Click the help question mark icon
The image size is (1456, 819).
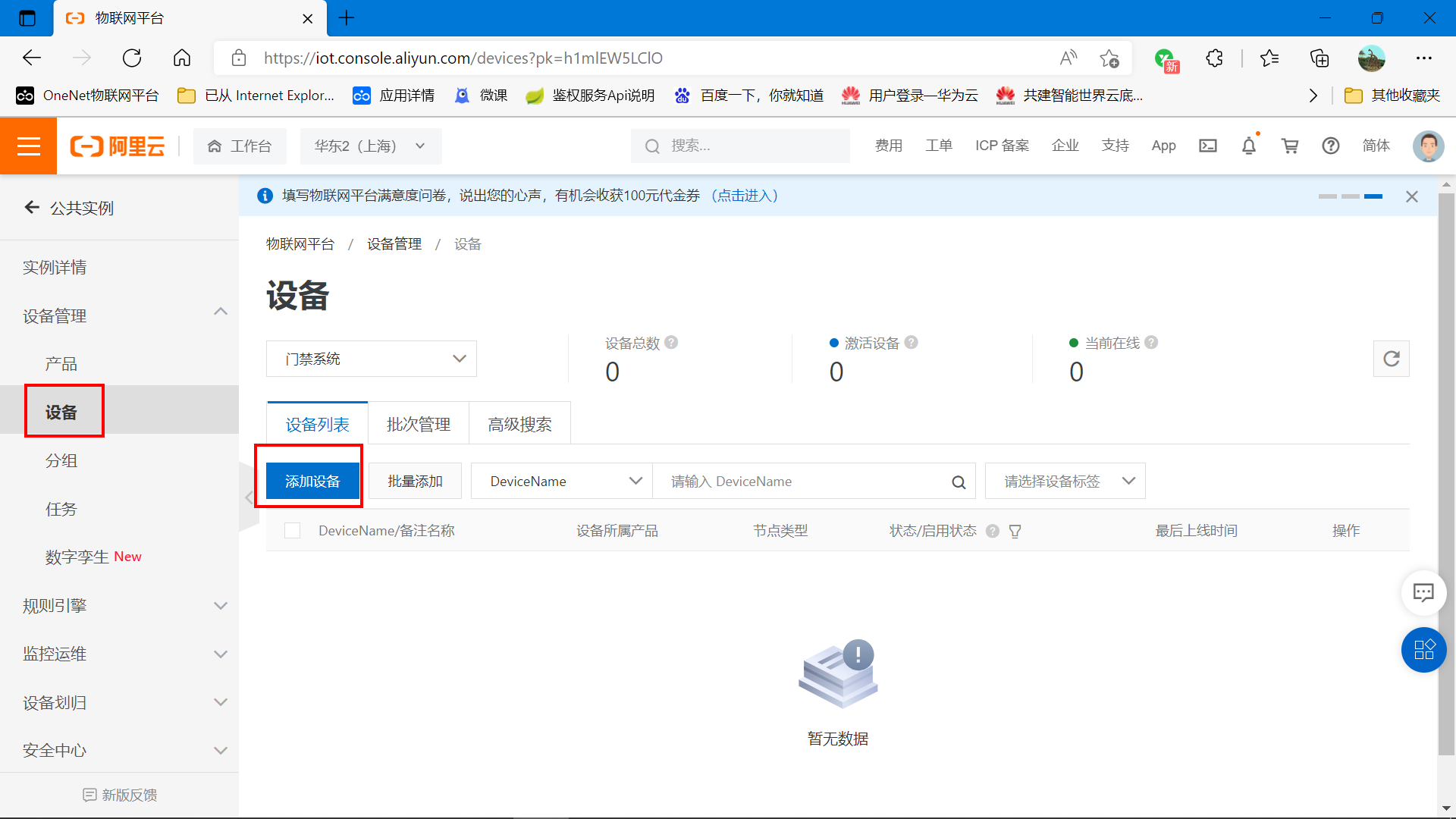1331,146
